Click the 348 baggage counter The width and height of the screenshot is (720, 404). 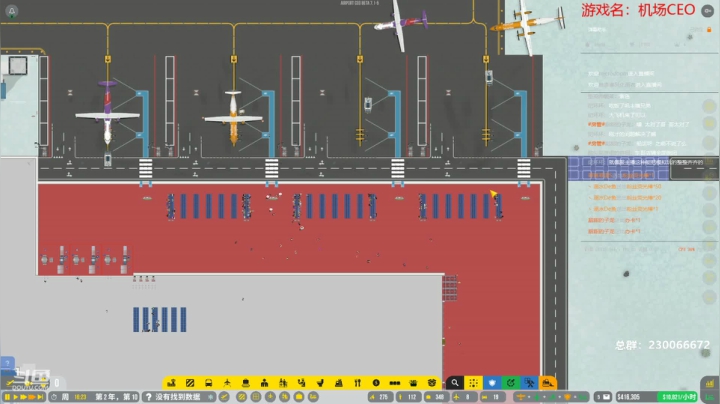click(436, 397)
